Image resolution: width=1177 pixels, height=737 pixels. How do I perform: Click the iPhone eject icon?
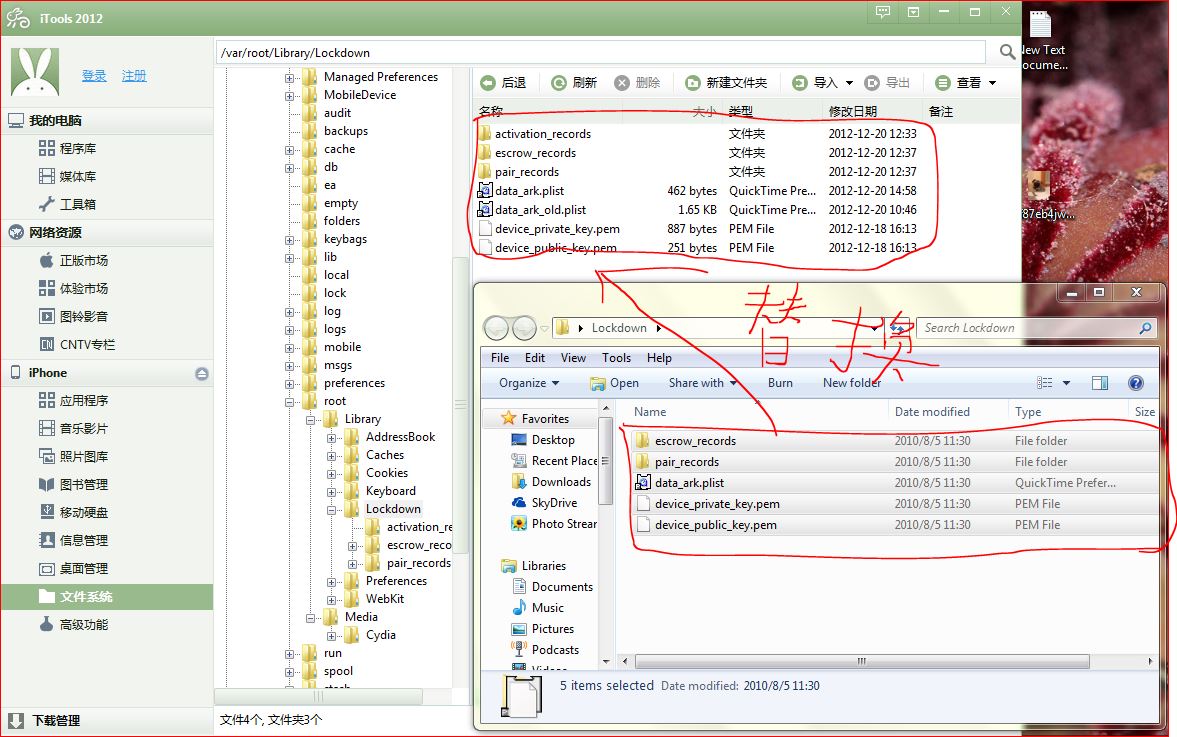202,373
